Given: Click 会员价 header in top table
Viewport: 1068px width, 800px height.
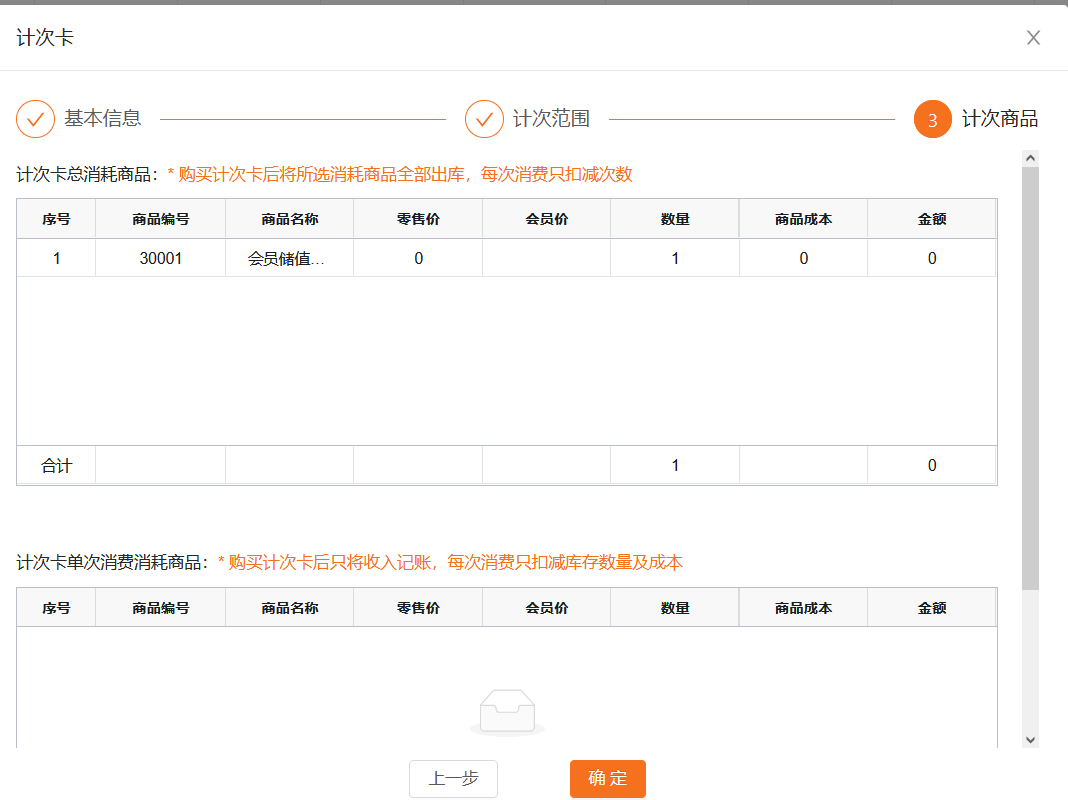Looking at the screenshot, I should click(547, 219).
